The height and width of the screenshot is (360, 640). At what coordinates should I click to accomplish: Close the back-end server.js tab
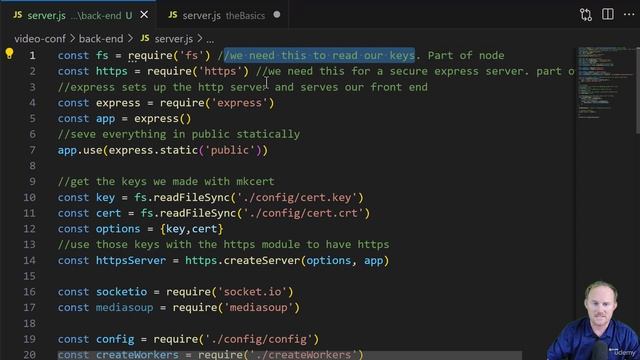144,15
